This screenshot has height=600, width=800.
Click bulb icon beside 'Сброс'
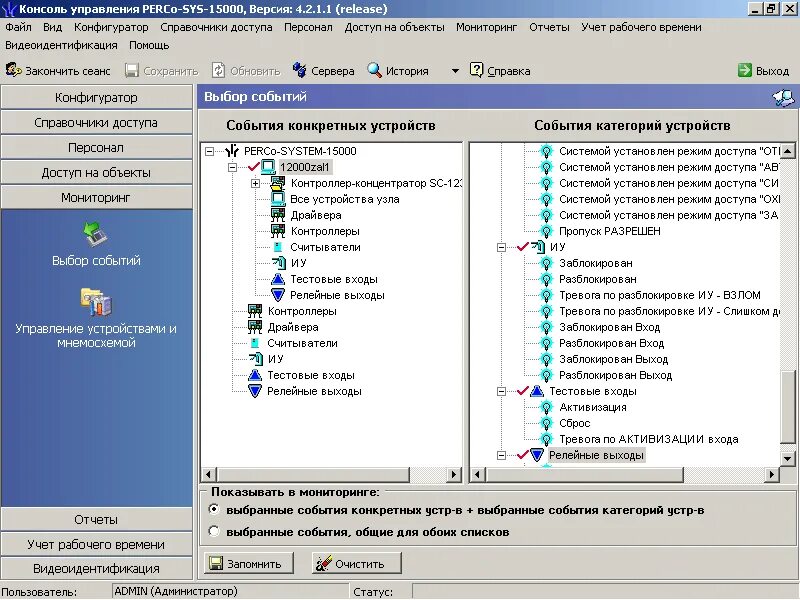pyautogui.click(x=546, y=423)
